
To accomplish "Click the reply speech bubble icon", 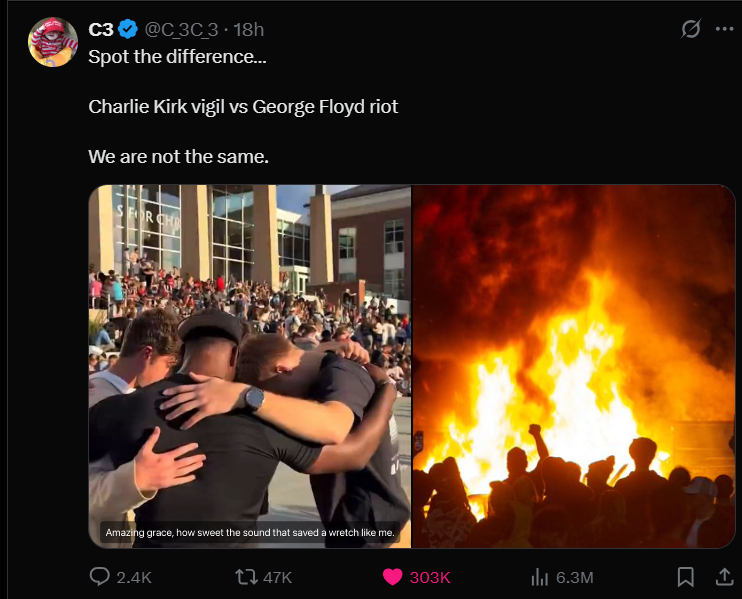I will [x=99, y=576].
